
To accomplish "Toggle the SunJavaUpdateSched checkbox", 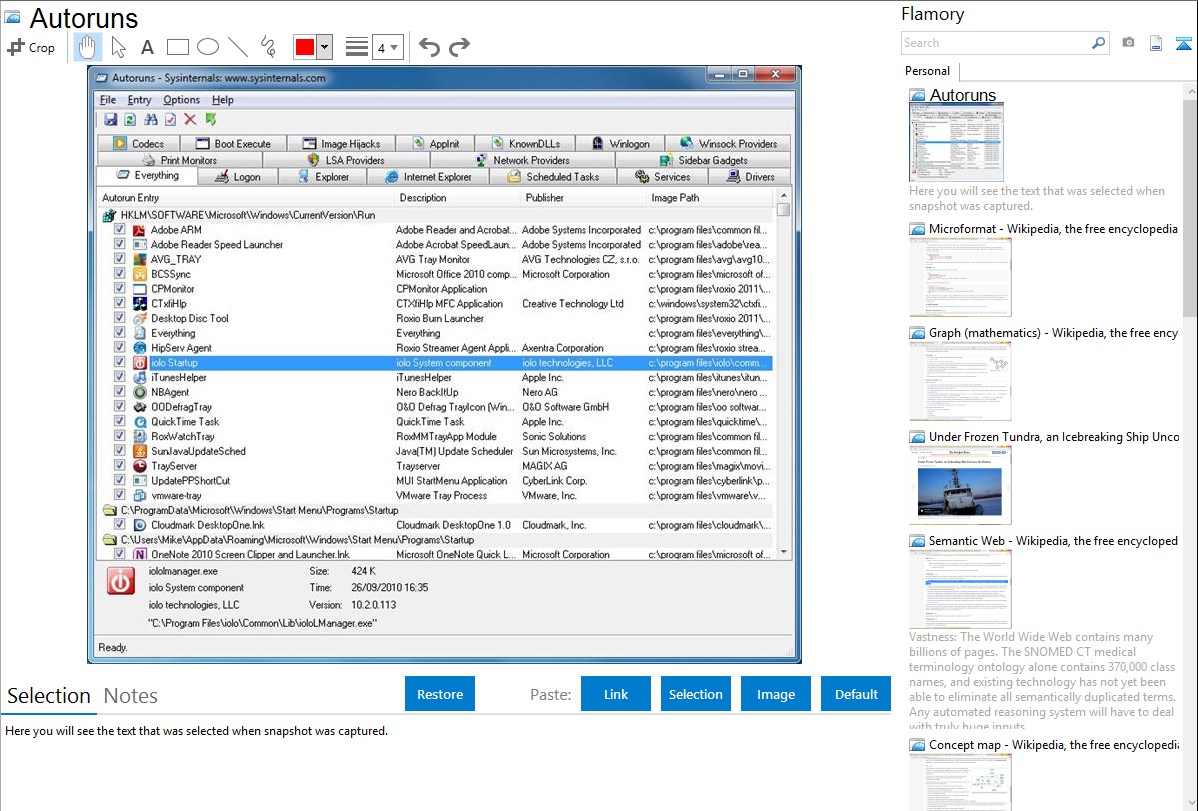I will coord(120,451).
